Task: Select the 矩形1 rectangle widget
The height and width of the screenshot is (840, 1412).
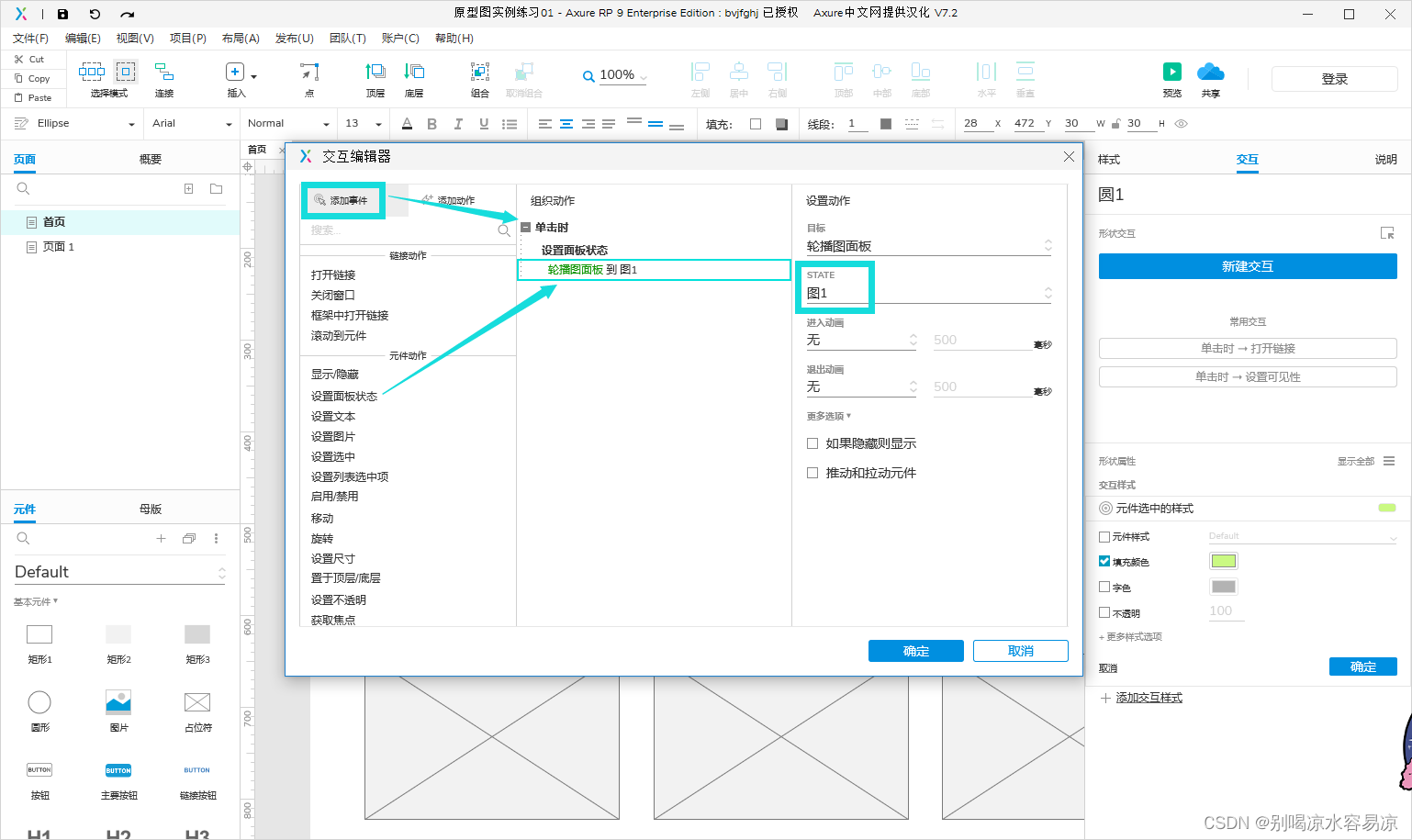Action: click(x=39, y=643)
